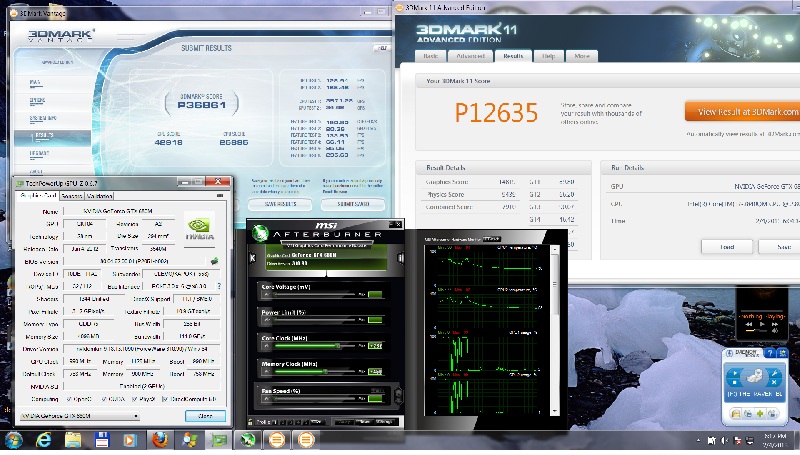Toggle the Auto fan speed button in Afterburner

point(378,391)
